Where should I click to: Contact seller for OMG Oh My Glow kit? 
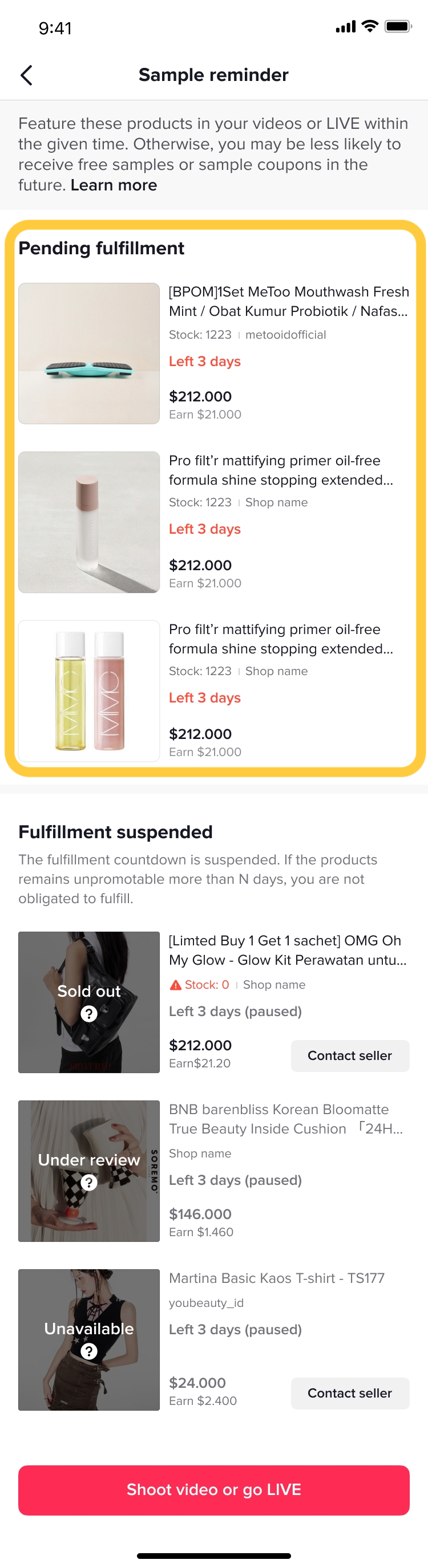coord(349,1055)
